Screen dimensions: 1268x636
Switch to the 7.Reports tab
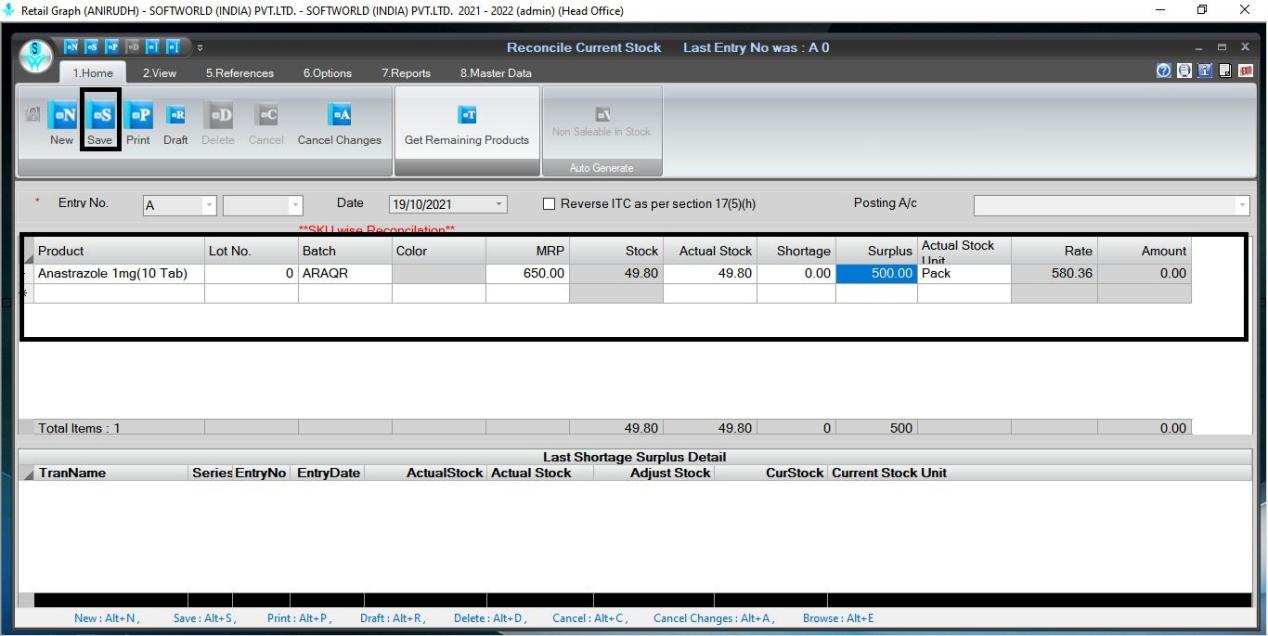click(406, 73)
